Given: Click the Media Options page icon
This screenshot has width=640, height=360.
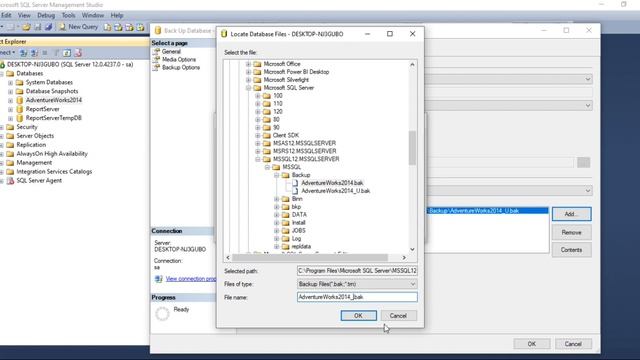Looking at the screenshot, I should pyautogui.click(x=156, y=59).
